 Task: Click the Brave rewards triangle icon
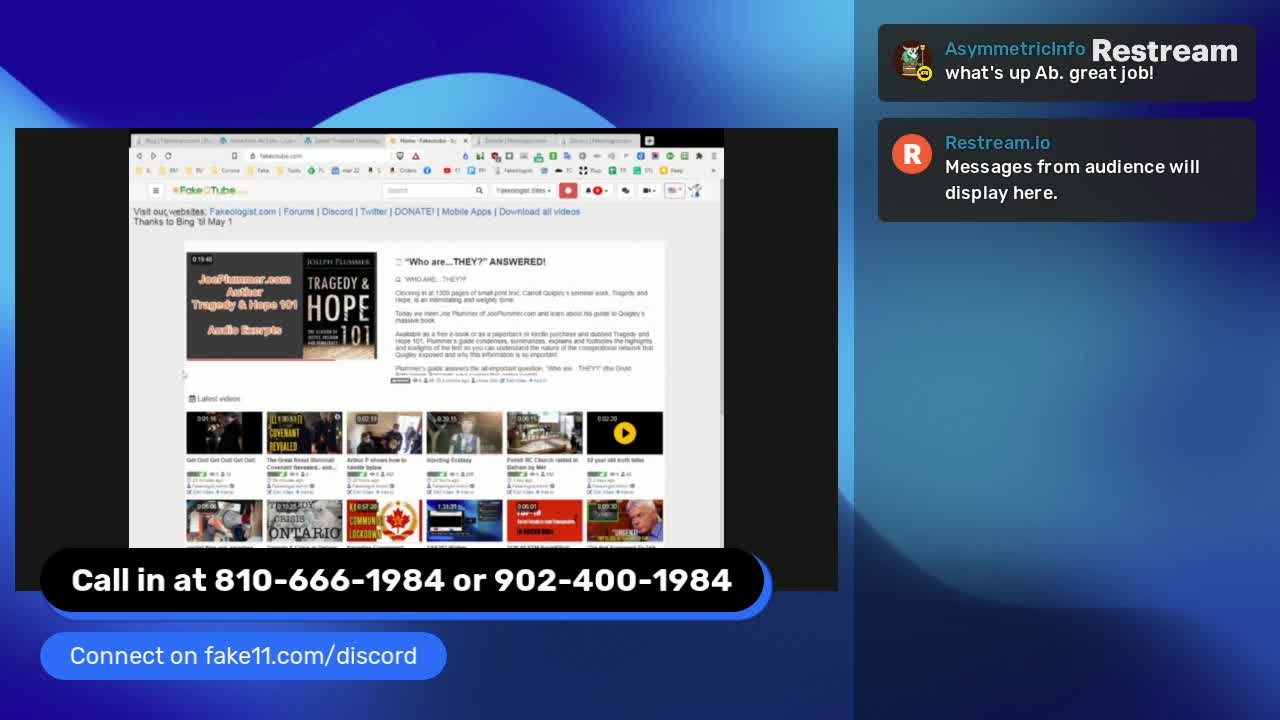point(416,156)
